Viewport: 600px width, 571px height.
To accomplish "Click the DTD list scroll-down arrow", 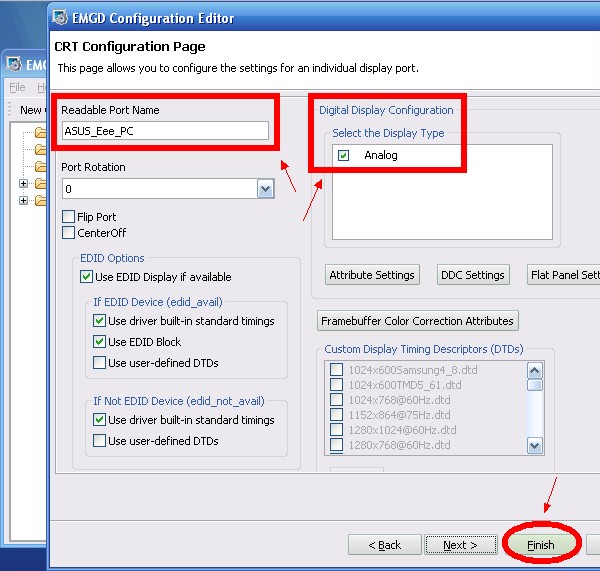I will coord(535,446).
